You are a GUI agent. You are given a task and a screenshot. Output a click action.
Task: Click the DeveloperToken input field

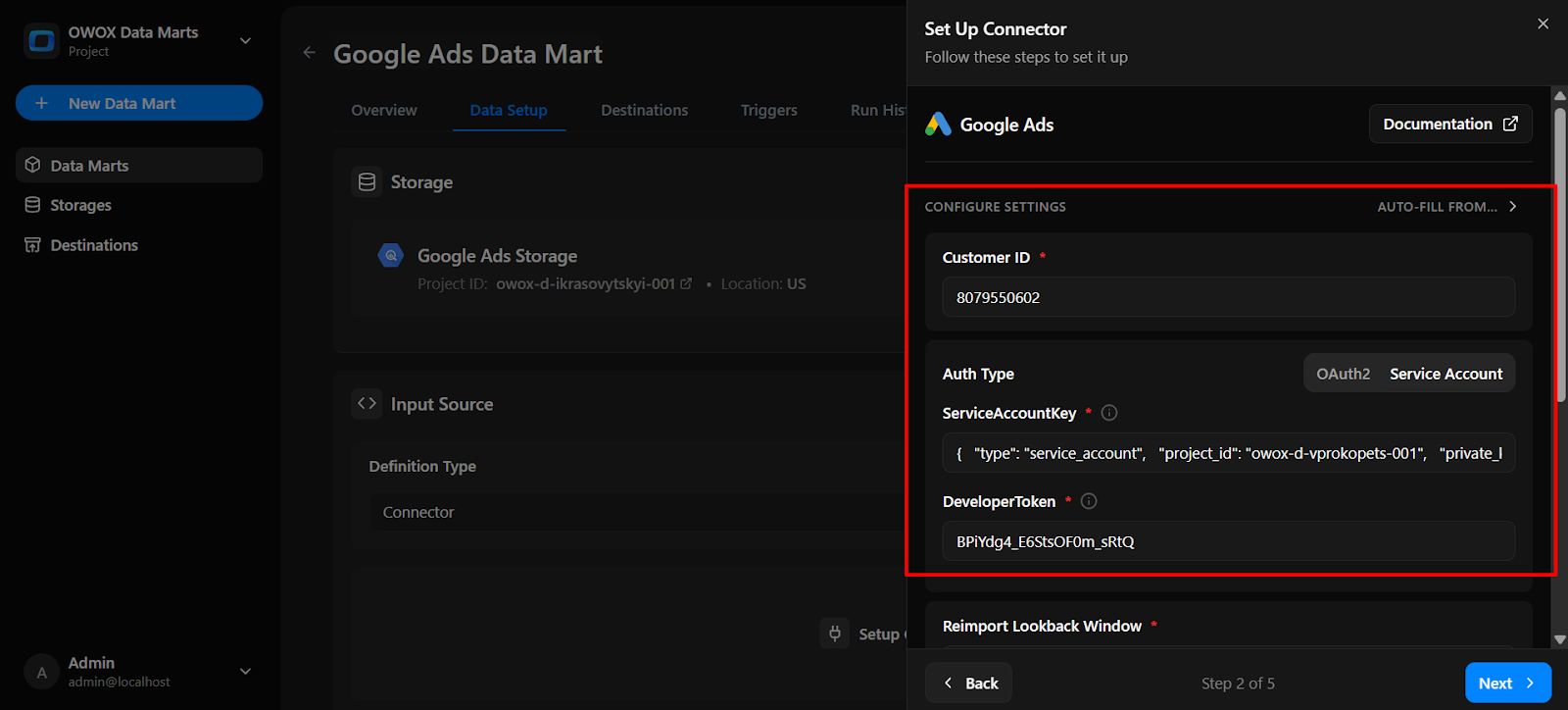click(x=1229, y=541)
